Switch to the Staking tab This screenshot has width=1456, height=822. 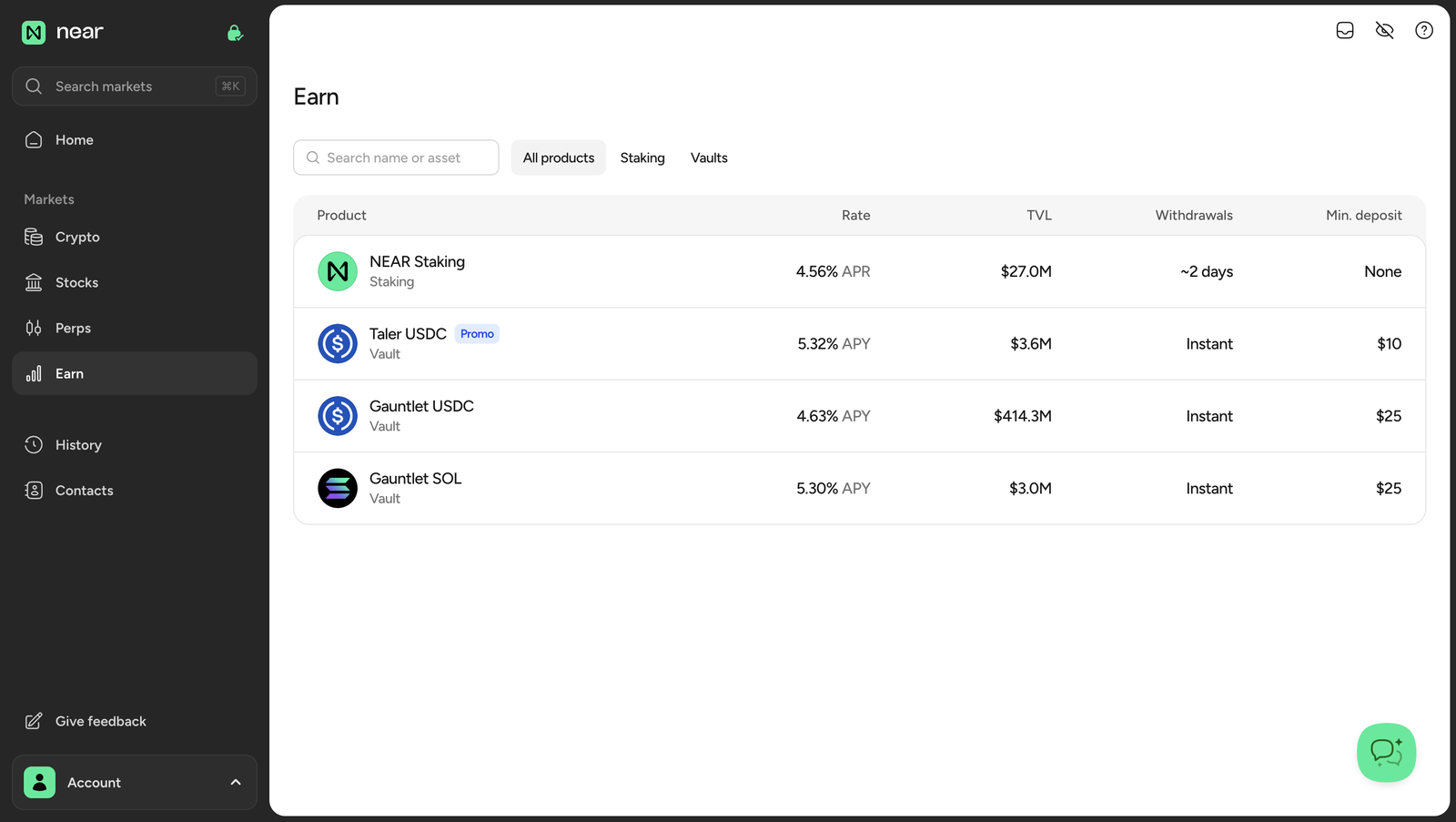click(642, 157)
